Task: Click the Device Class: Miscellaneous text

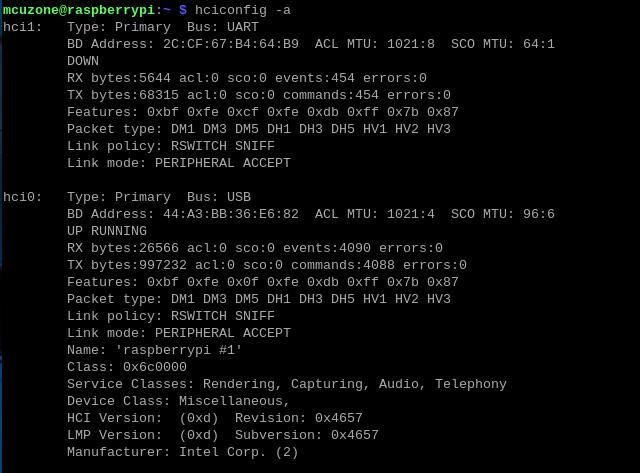Action: click(x=178, y=401)
